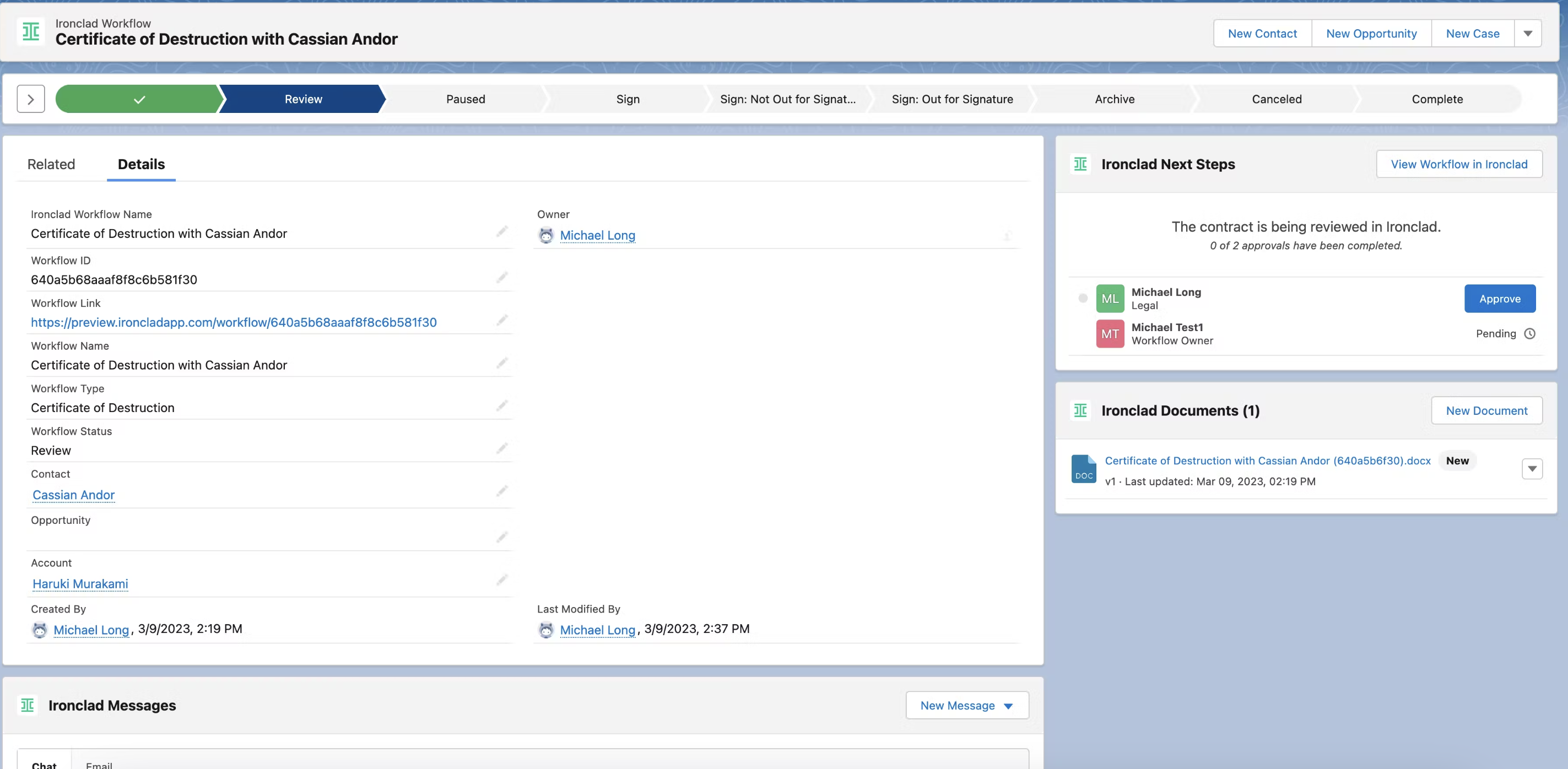Select the Details tab
Viewport: 1568px width, 769px height.
tap(141, 164)
